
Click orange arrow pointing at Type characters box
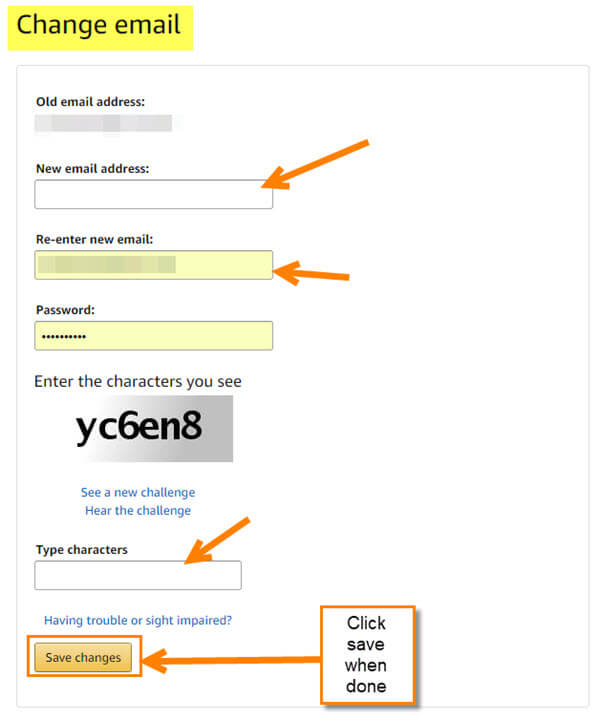[217, 540]
